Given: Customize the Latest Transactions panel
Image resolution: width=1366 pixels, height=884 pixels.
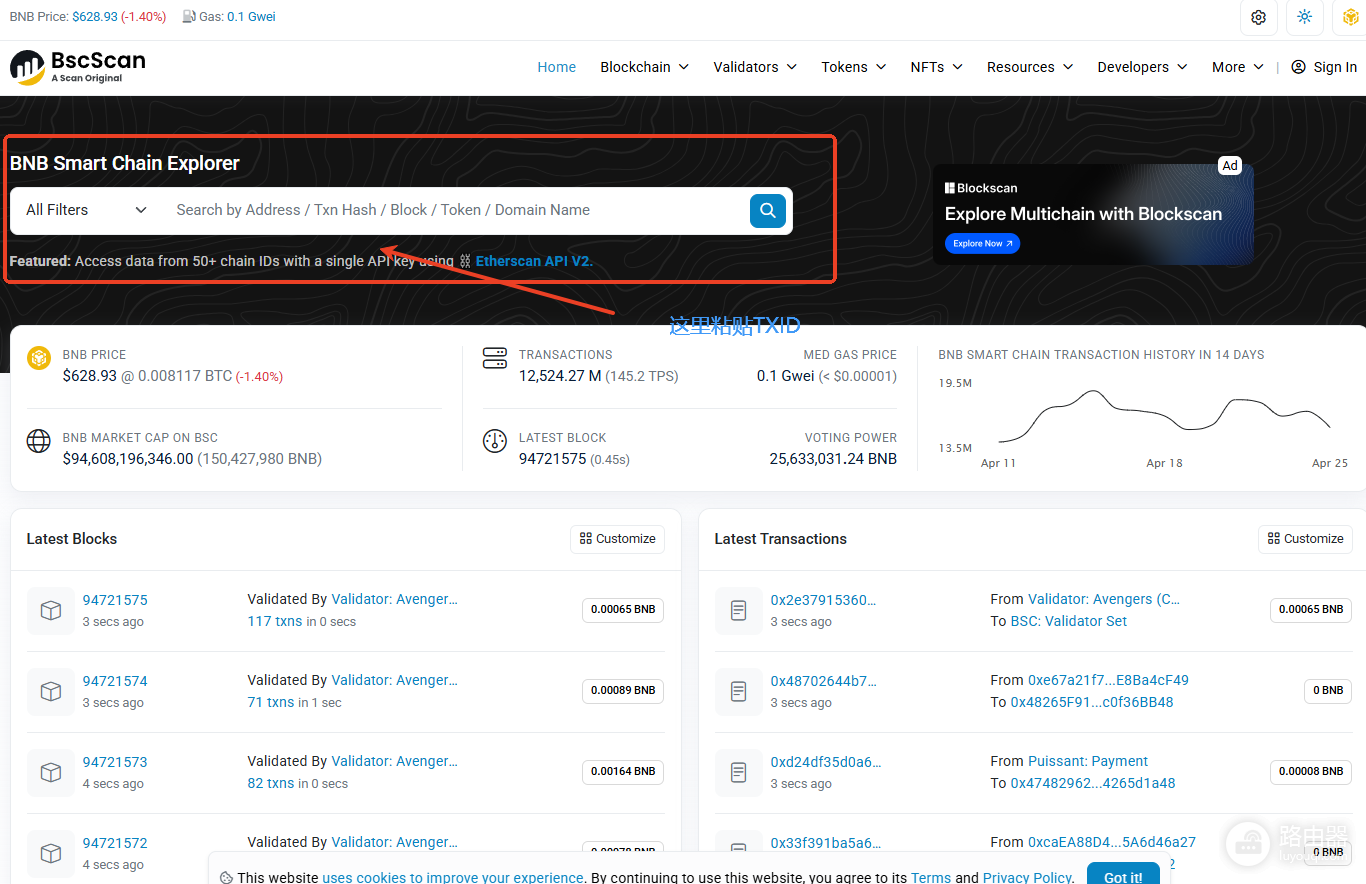Looking at the screenshot, I should click(1306, 539).
